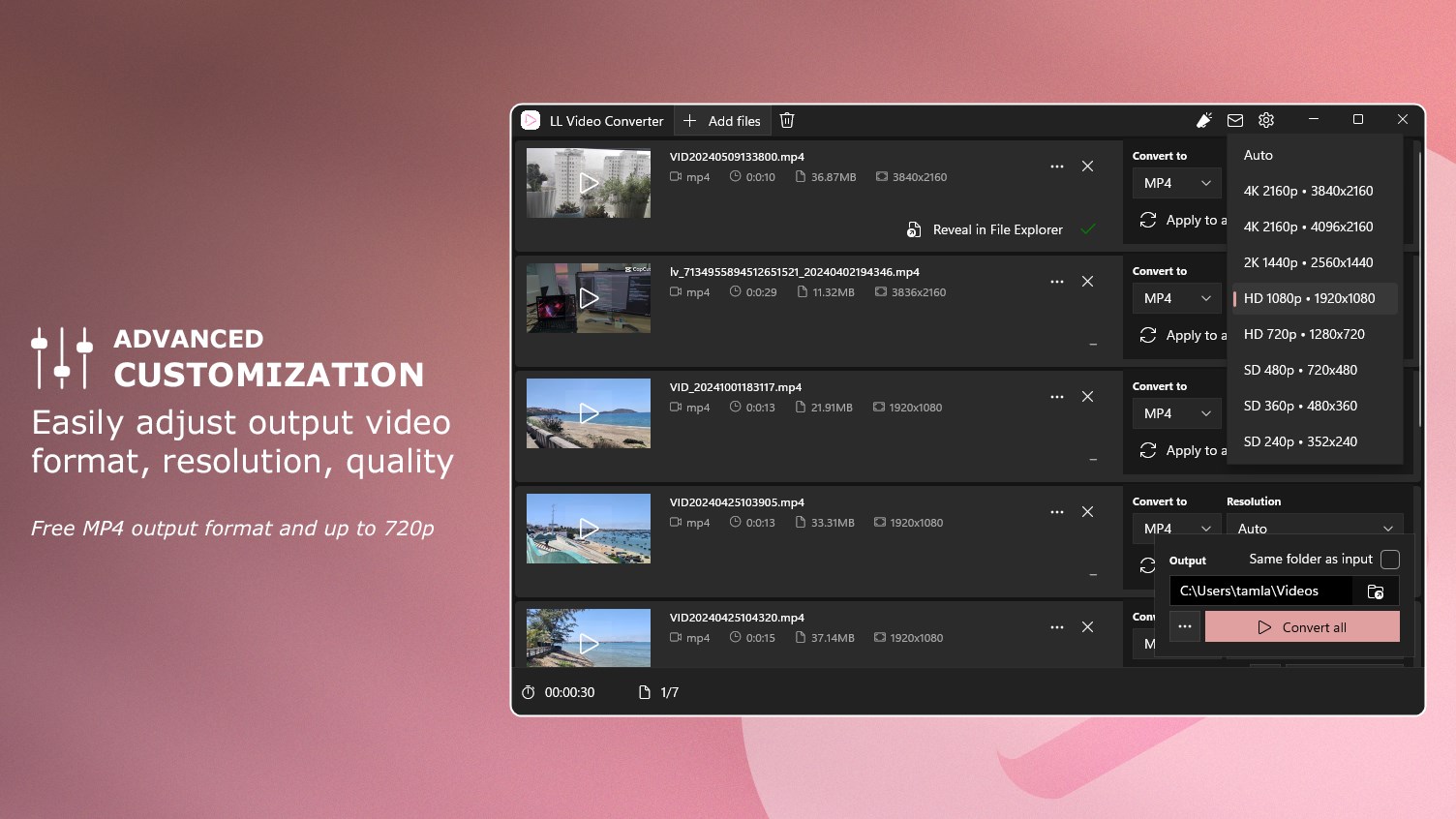
Task: Click the LL Video Converter app logo
Action: 531,120
